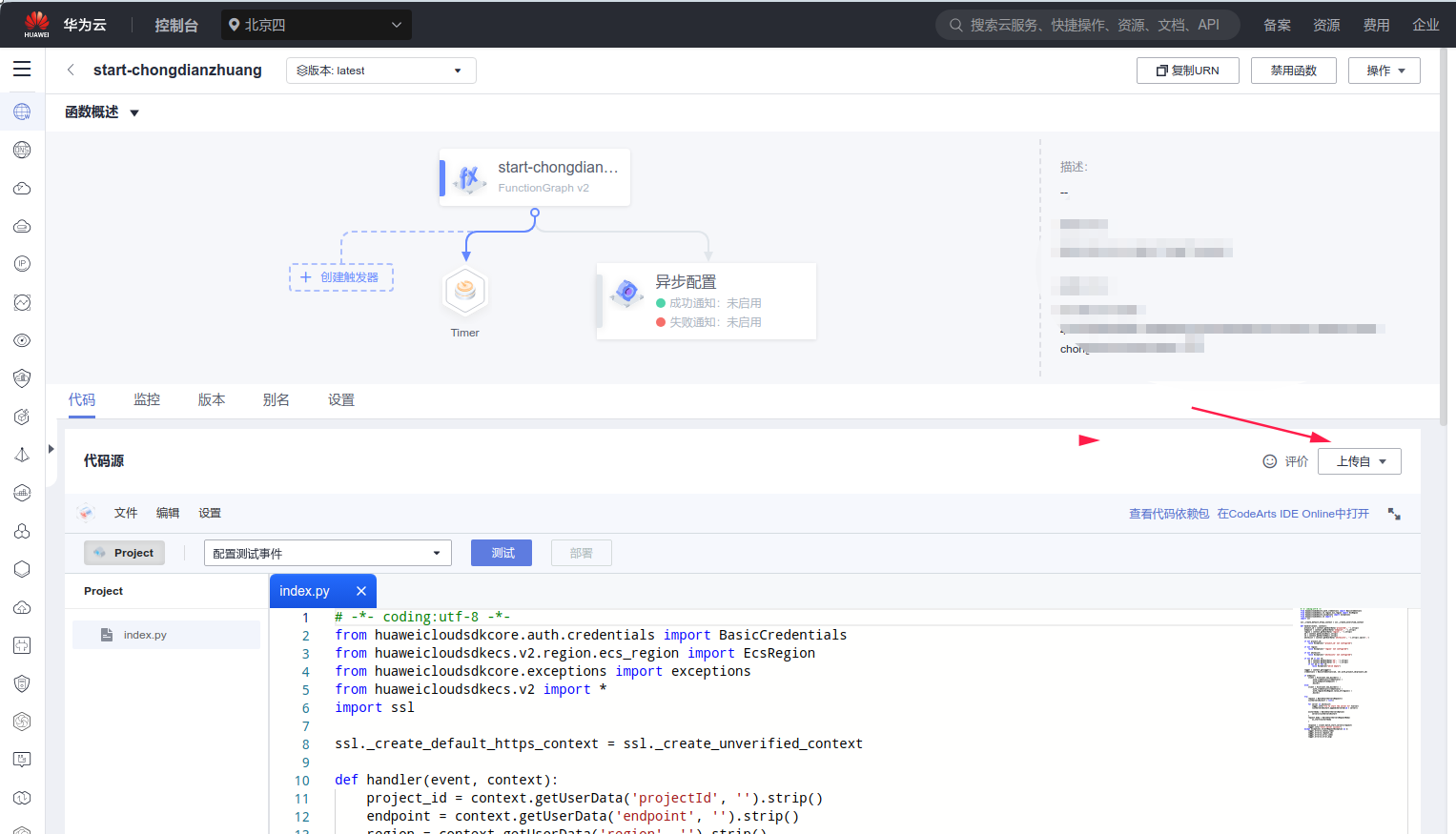
Task: Open the hamburger navigation menu
Action: point(22,69)
